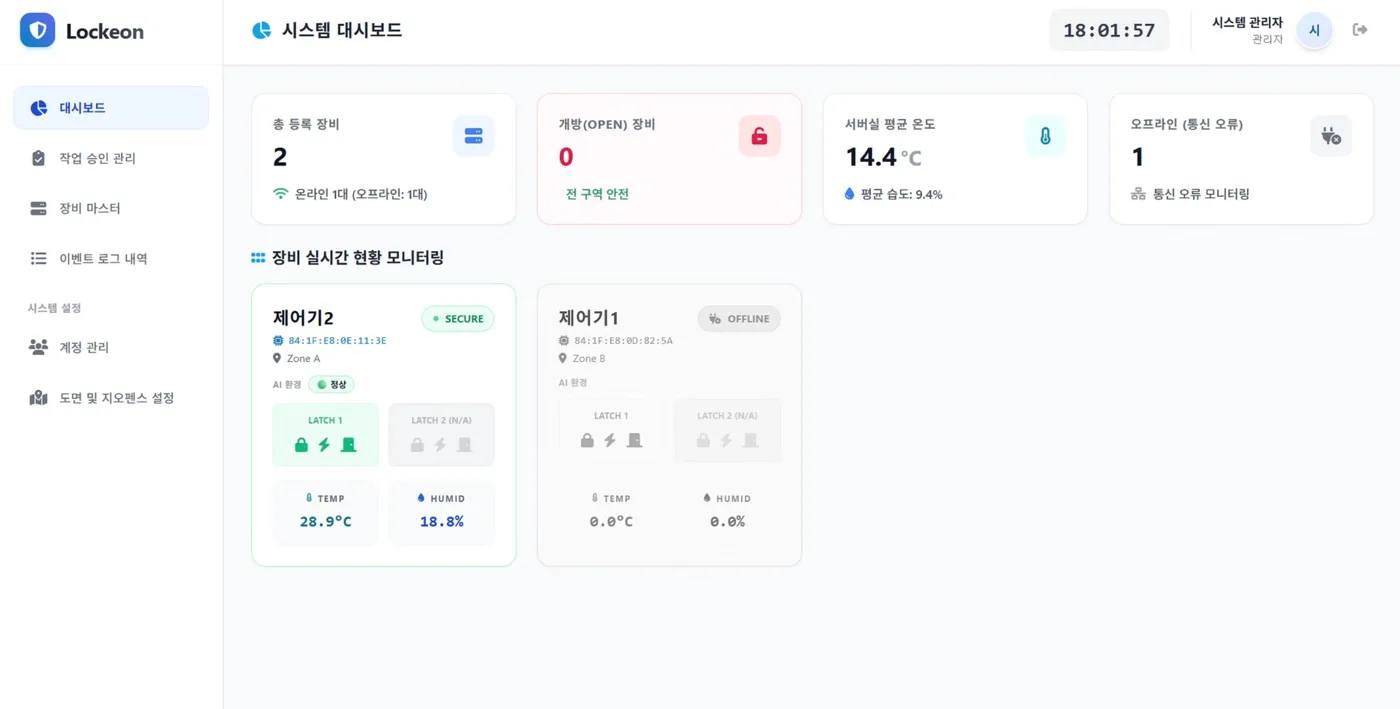Click the thermometer icon in 서버실 평균 온도 card

[1045, 136]
